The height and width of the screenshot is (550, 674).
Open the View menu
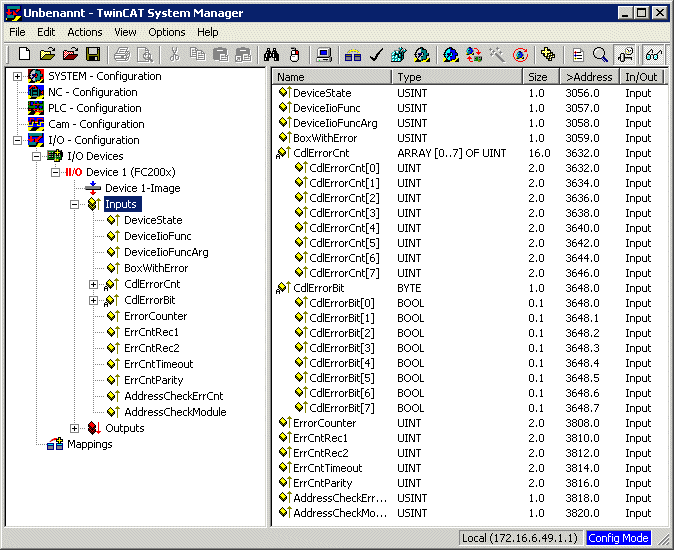(125, 32)
